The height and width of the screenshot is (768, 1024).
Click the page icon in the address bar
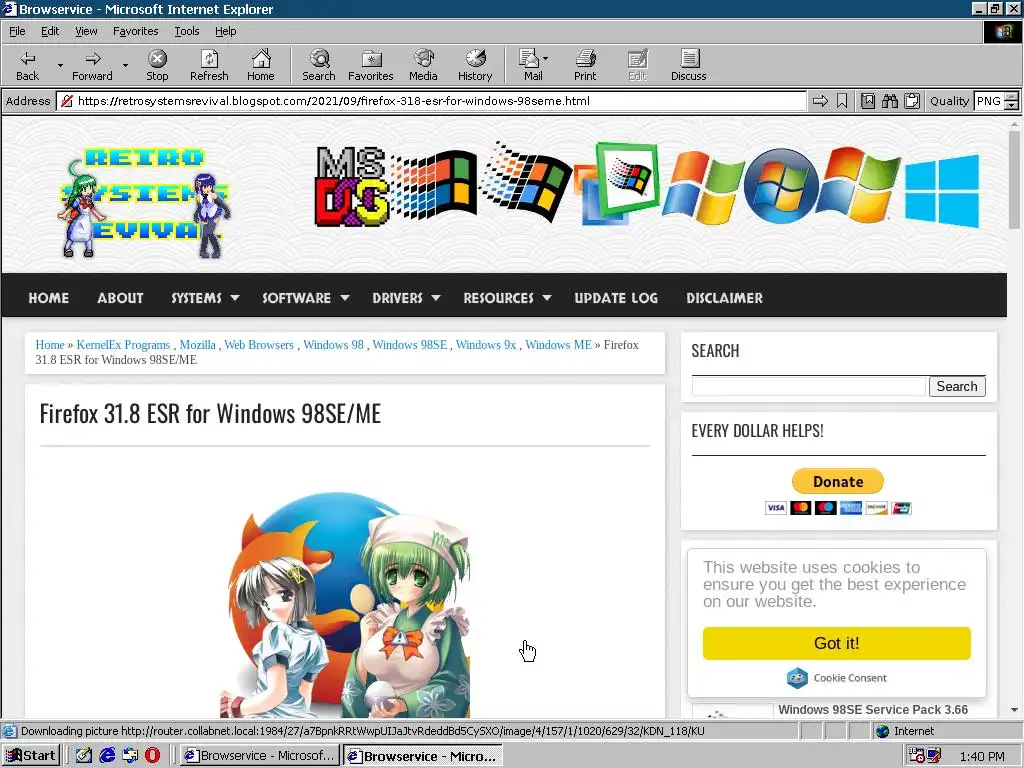tap(66, 101)
